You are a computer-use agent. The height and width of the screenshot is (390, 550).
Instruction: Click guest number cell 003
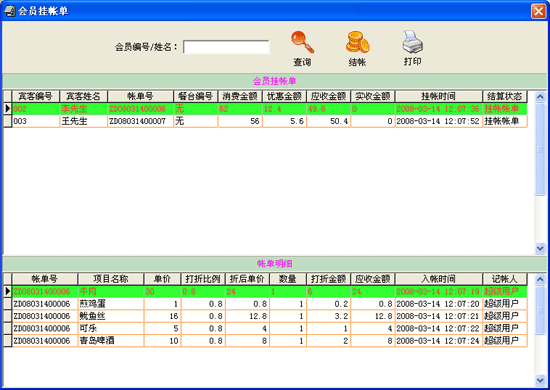[x=36, y=121]
